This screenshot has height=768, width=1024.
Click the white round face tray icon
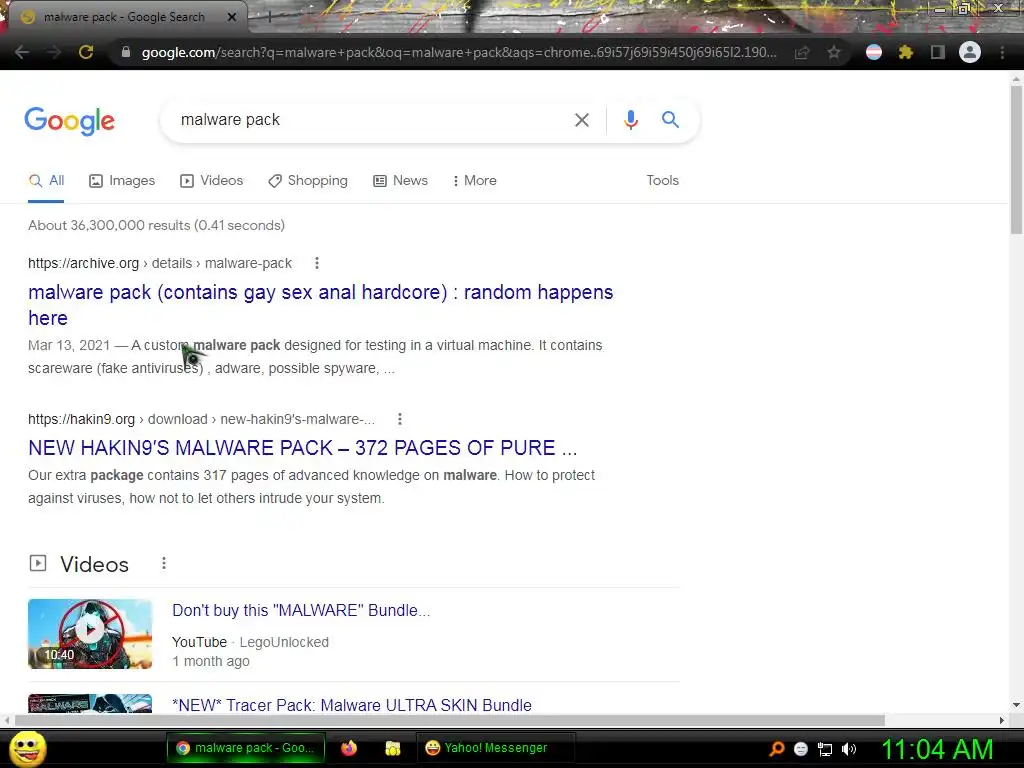point(801,749)
